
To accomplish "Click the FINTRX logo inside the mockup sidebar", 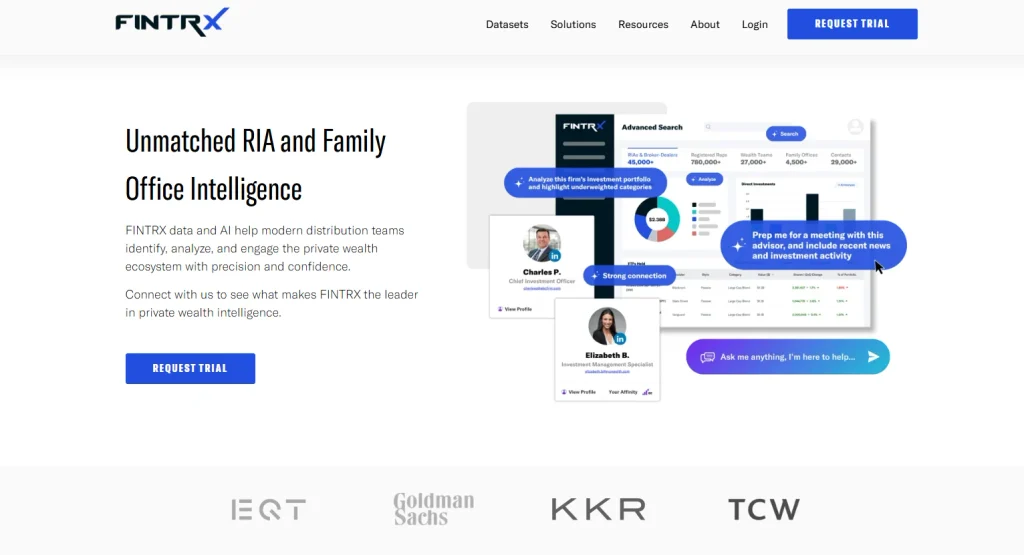I will [584, 126].
